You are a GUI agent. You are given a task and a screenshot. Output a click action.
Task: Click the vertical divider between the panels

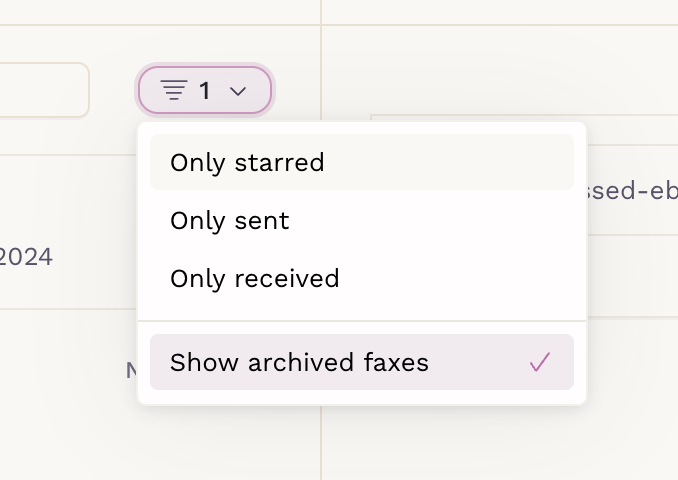[321, 441]
